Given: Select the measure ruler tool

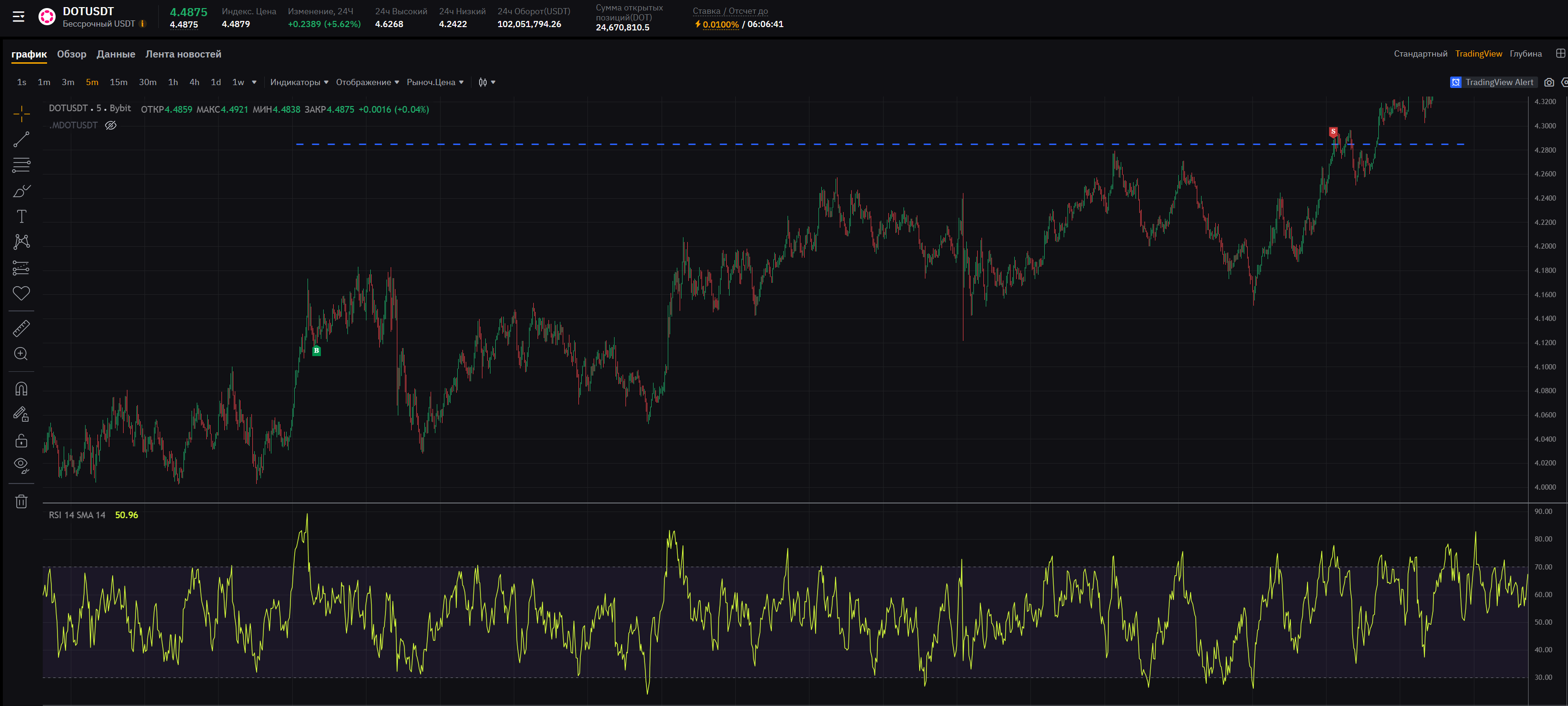Looking at the screenshot, I should click(x=21, y=329).
